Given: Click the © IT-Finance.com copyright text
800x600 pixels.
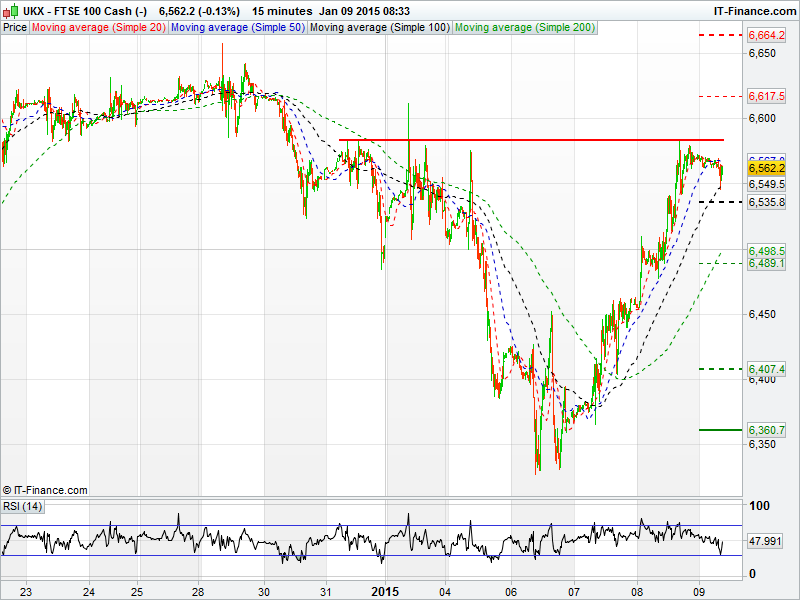Looking at the screenshot, I should [x=45, y=490].
